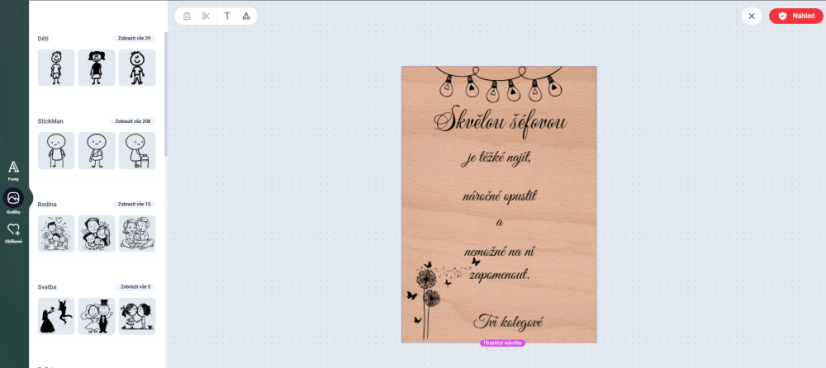The height and width of the screenshot is (368, 826).
Task: Select the 'Skvělou šéfovou' heading text
Action: [x=500, y=122]
